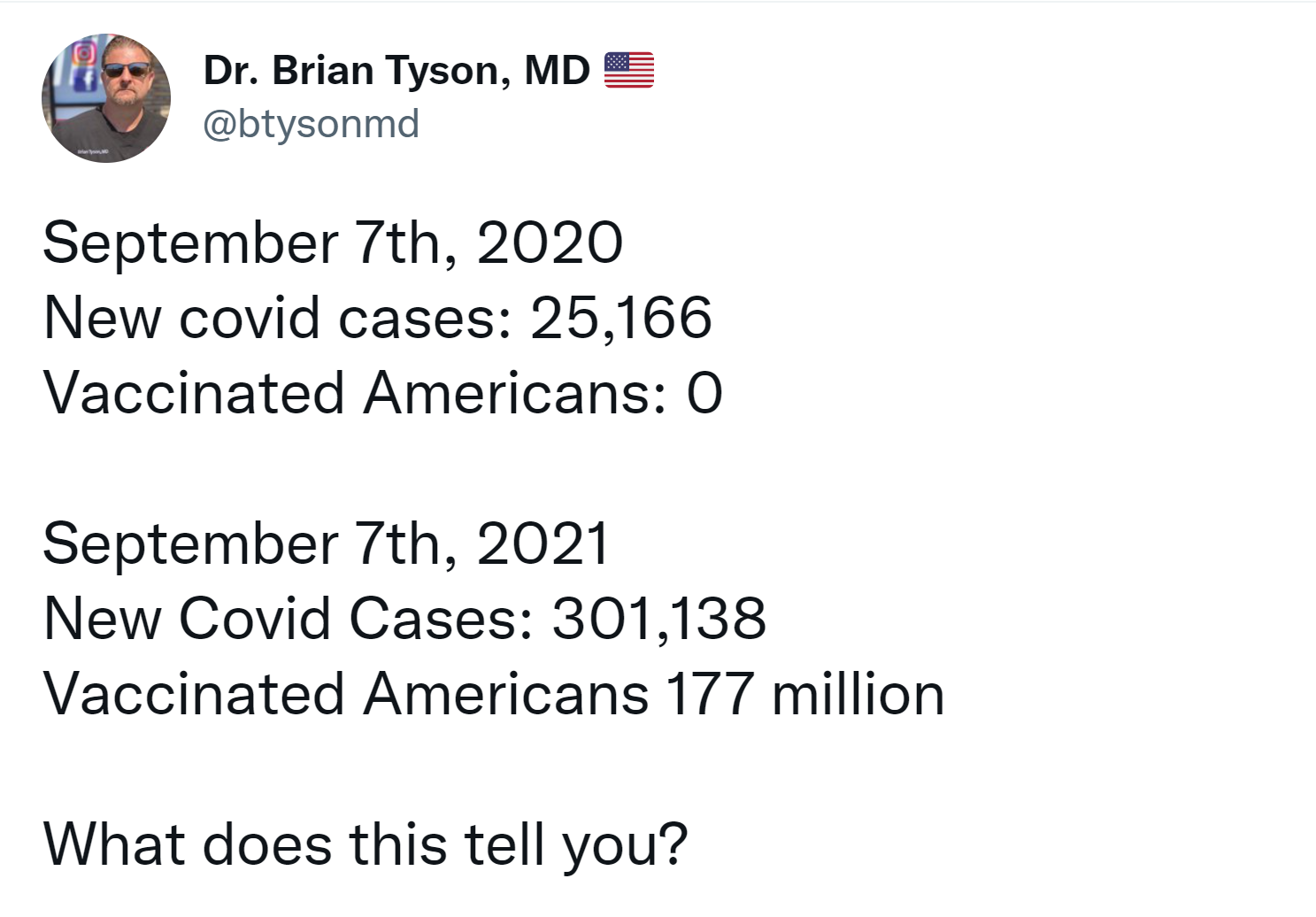Open the Dr. Brian Tyson, MD profile name
The image size is (1316, 917).
point(396,70)
